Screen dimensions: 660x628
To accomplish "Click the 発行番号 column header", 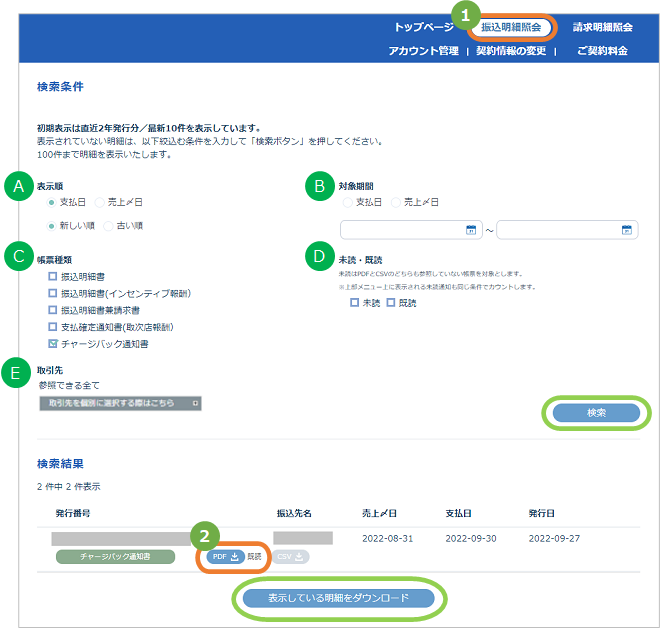I will 73,514.
